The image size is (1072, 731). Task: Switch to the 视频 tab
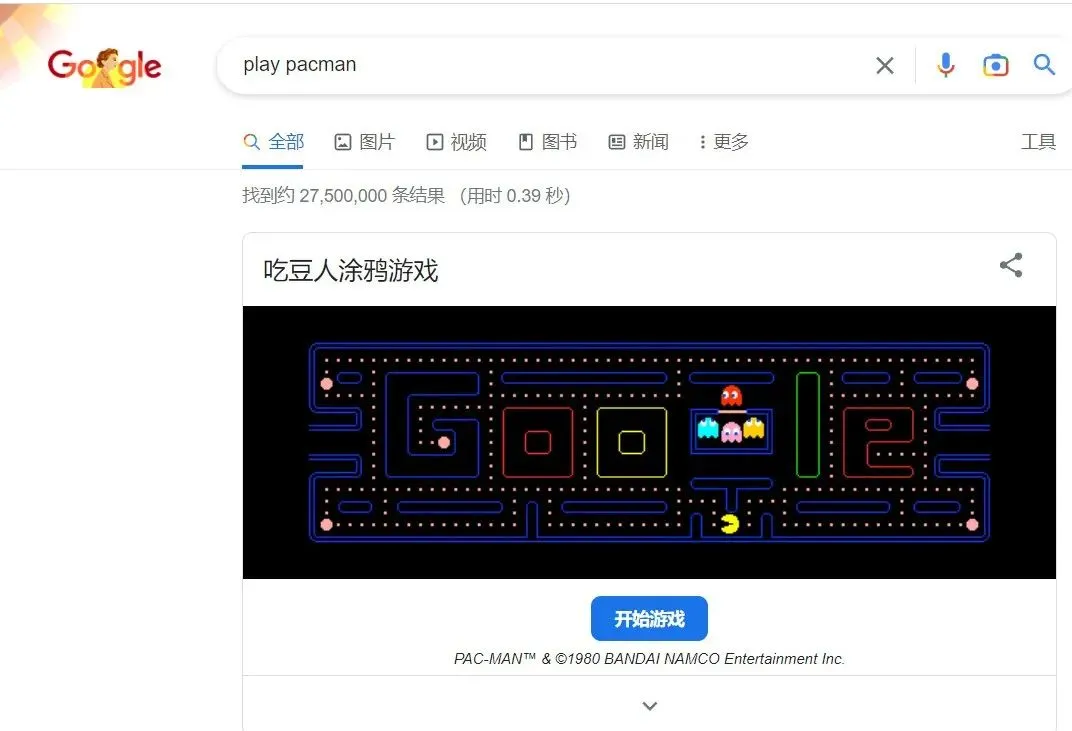tap(456, 142)
